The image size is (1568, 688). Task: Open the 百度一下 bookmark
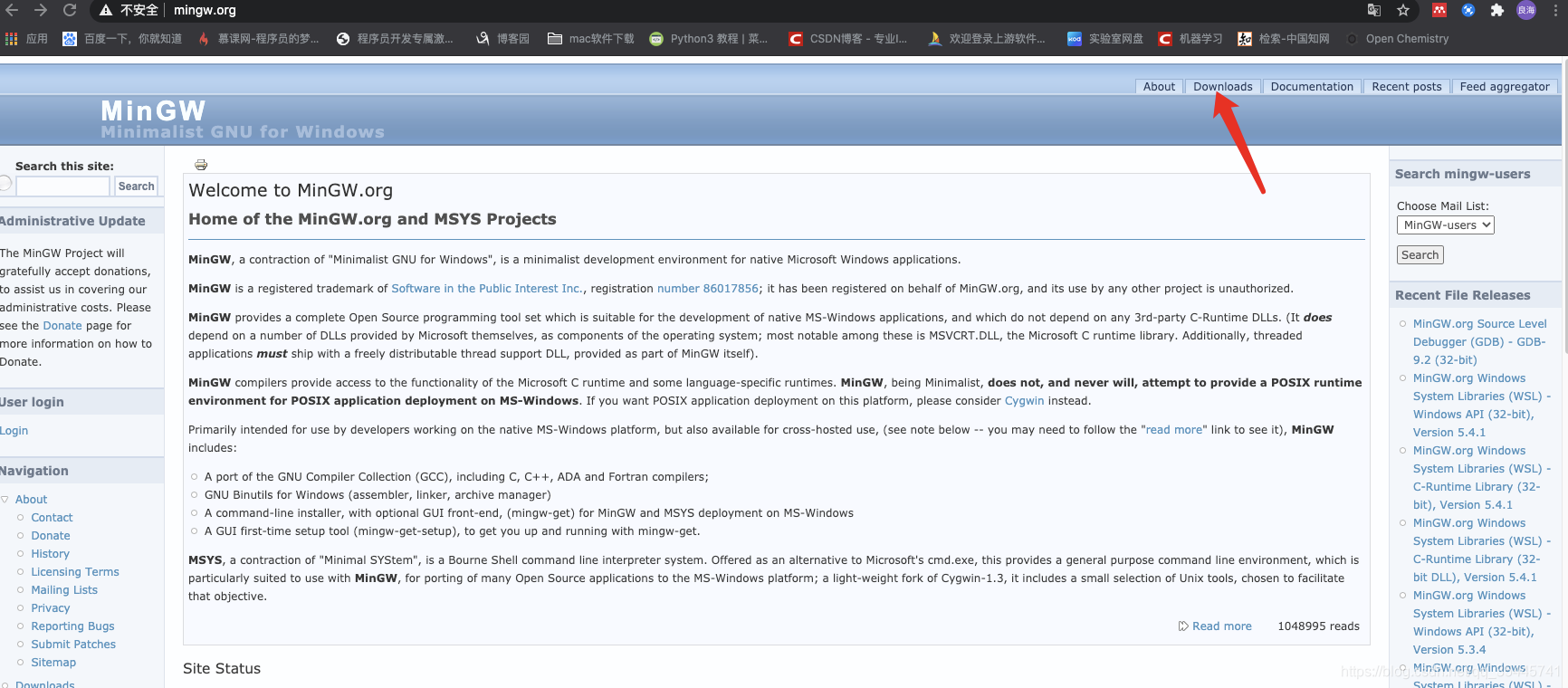pyautogui.click(x=122, y=39)
